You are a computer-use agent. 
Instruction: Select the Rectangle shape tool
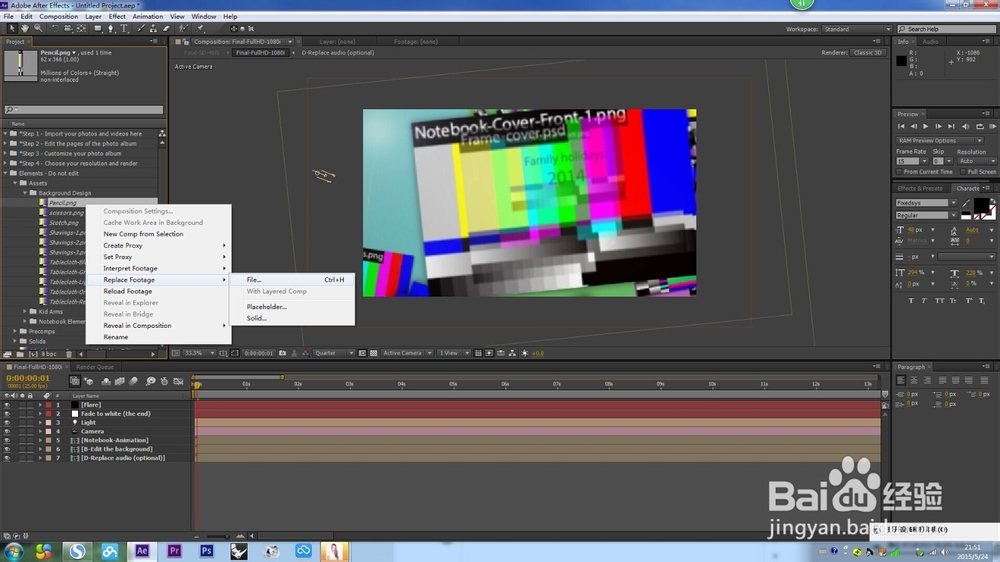tap(98, 29)
